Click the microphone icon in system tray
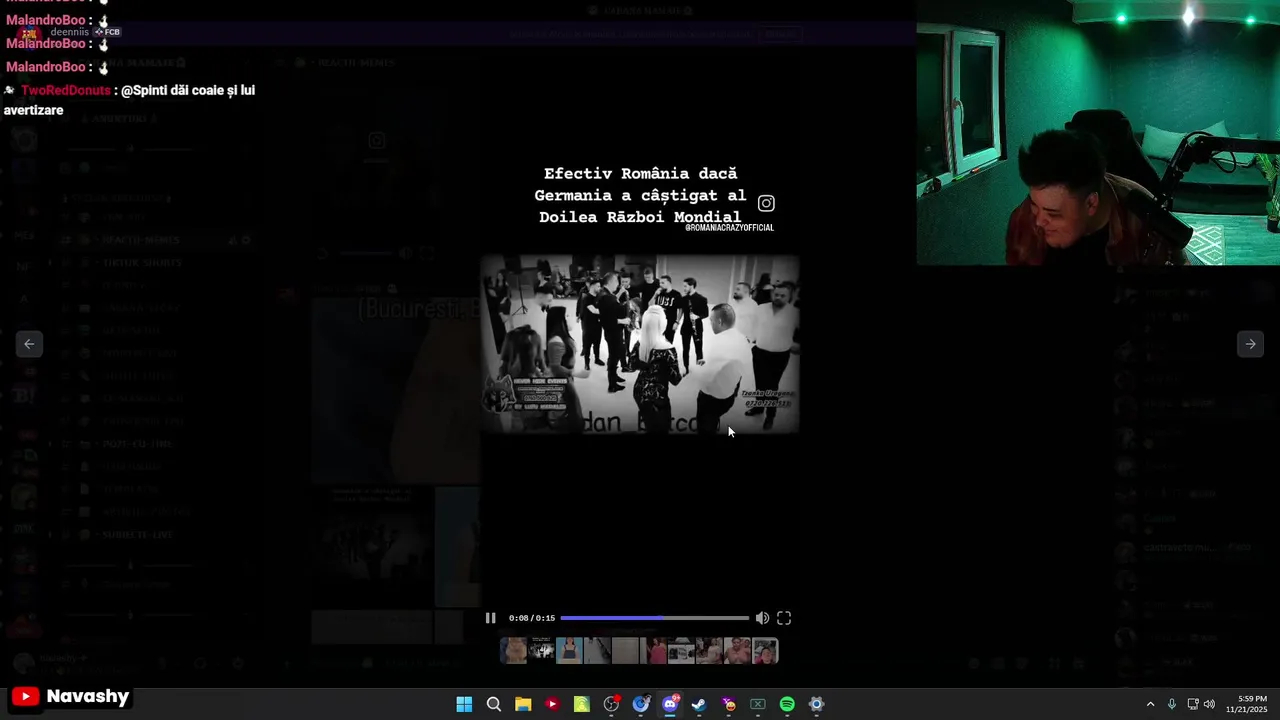Viewport: 1280px width, 720px height. (x=1172, y=704)
